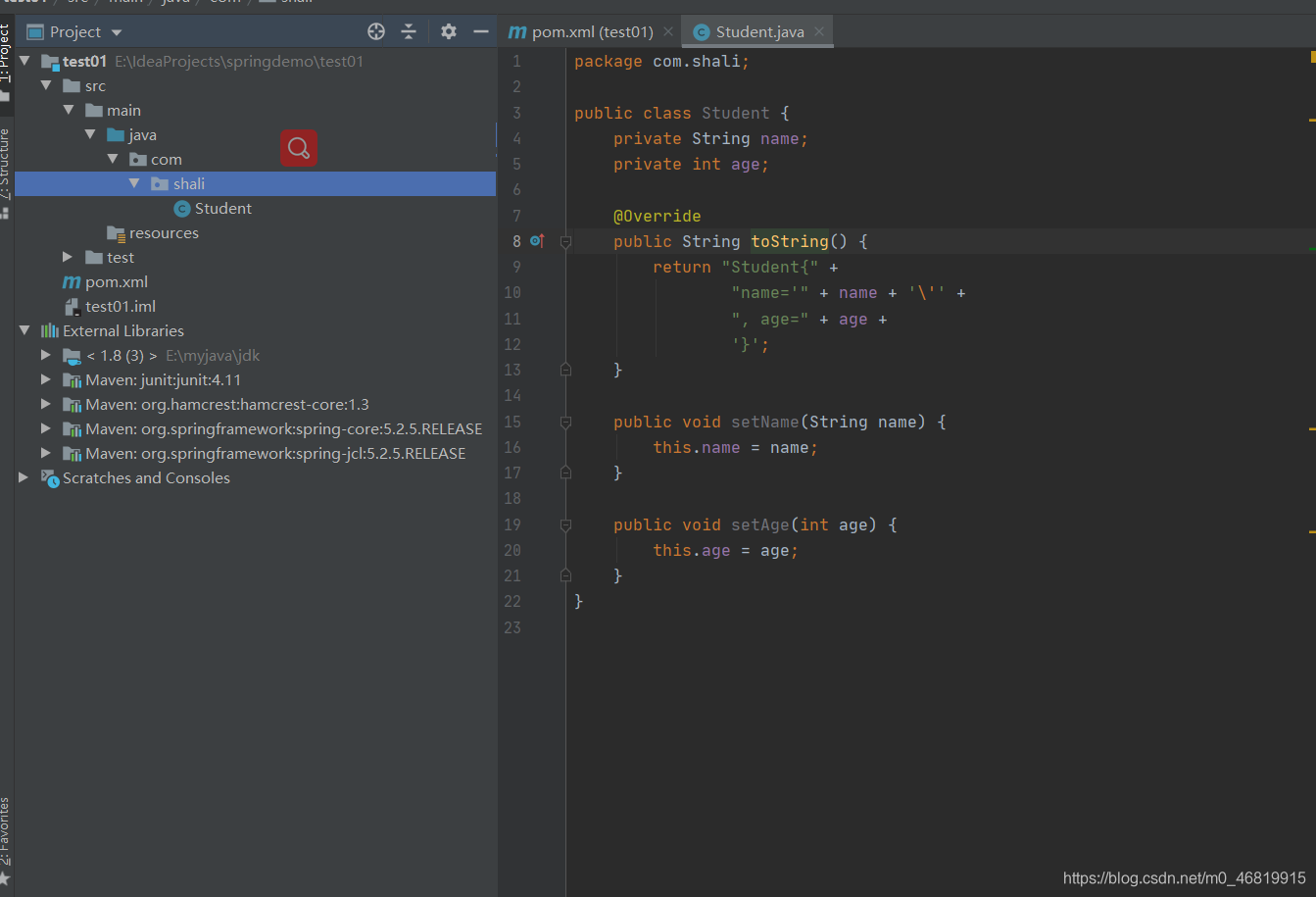Collapse the test01 project root
The height and width of the screenshot is (897, 1316).
(24, 61)
